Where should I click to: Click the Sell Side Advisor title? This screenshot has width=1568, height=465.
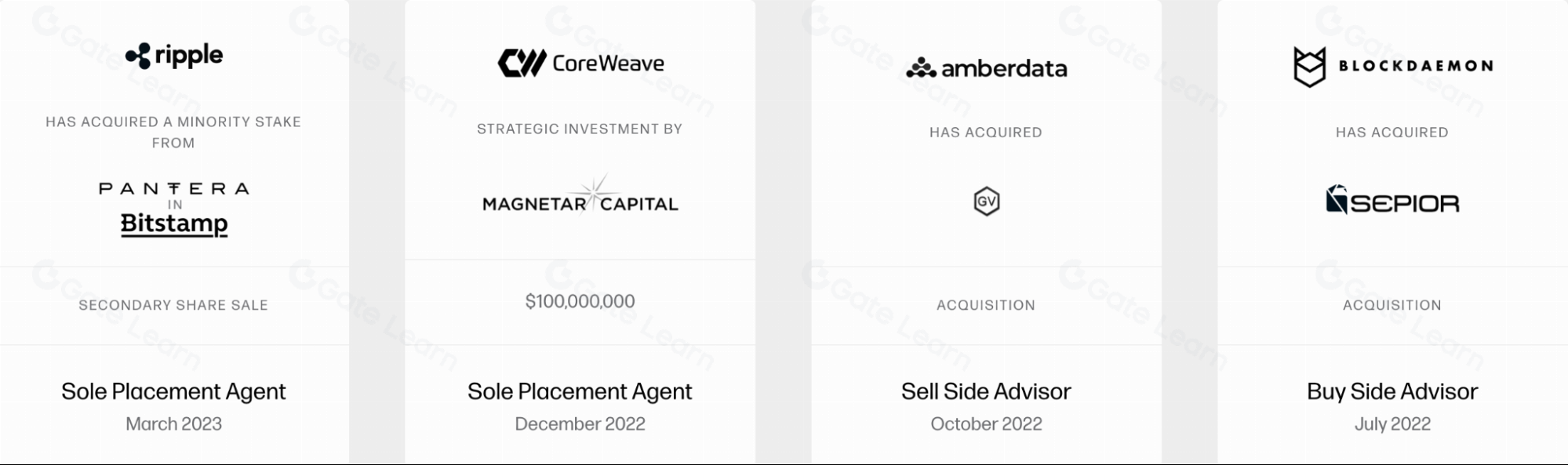coord(986,391)
